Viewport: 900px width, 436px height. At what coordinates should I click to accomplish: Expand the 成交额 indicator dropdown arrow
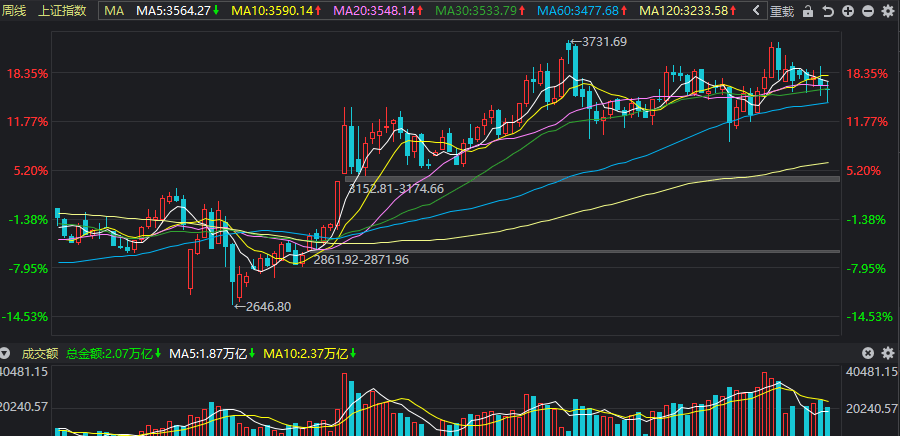tap(5, 353)
